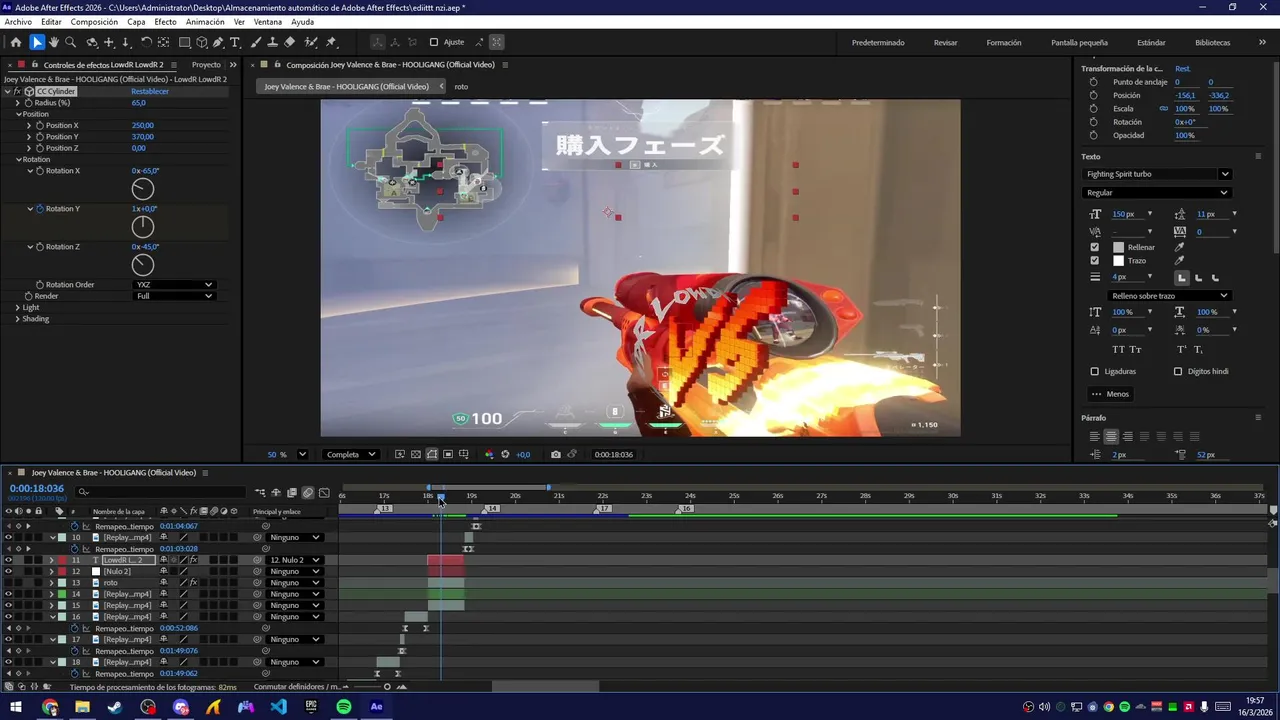The image size is (1280, 720).
Task: Toggle motion blur switch in timeline header
Action: point(308,493)
